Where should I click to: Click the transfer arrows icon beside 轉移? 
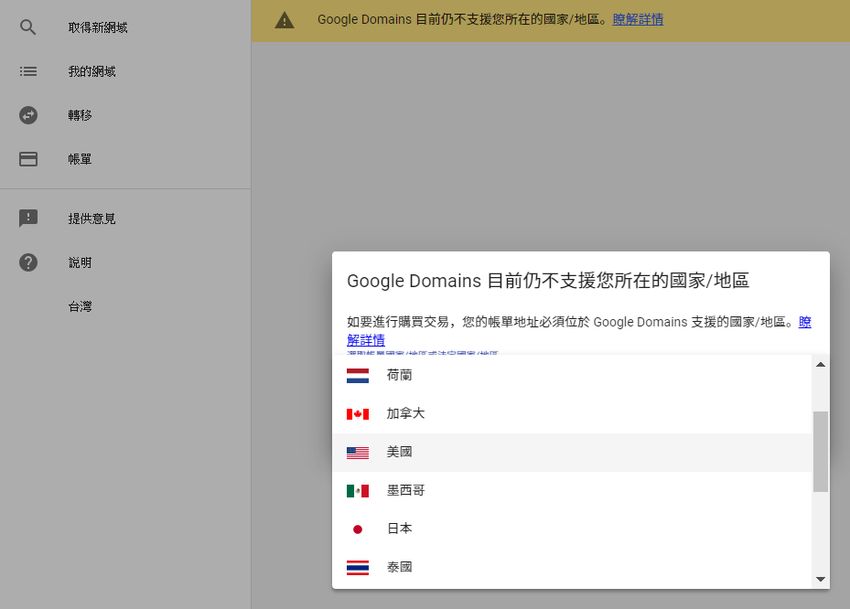tap(28, 115)
